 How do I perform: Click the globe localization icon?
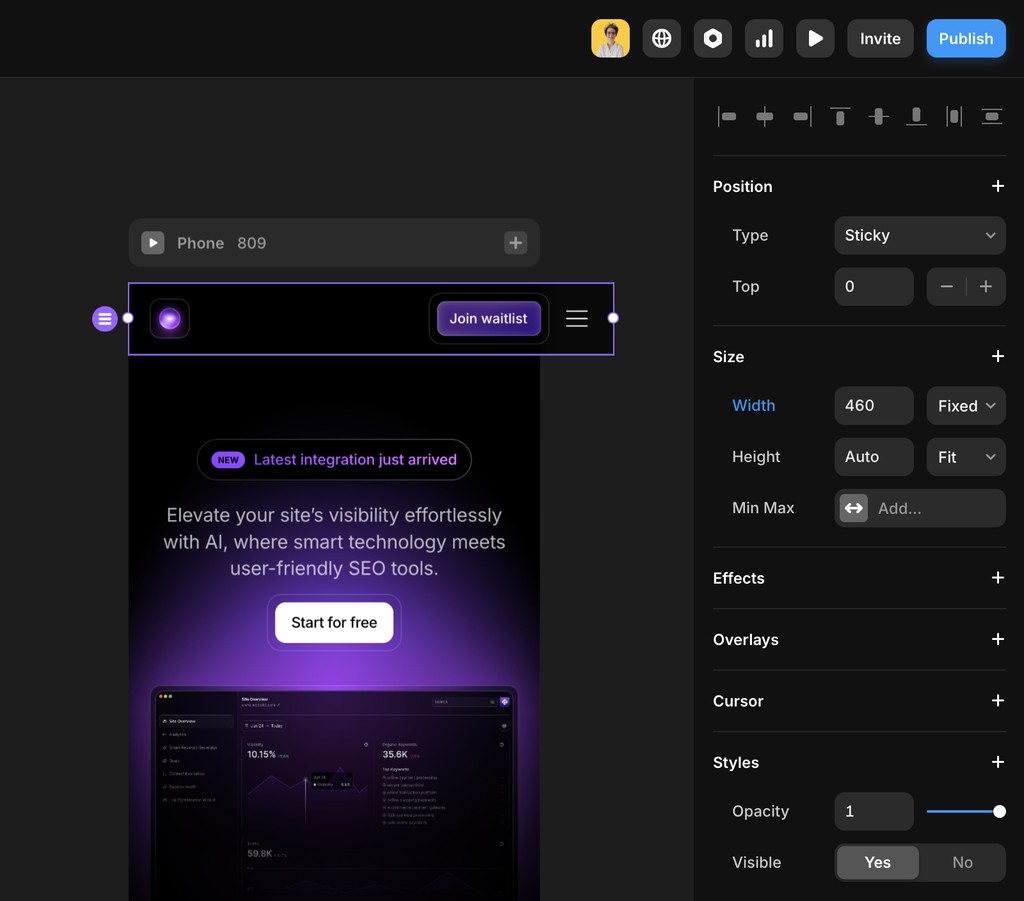pyautogui.click(x=661, y=38)
